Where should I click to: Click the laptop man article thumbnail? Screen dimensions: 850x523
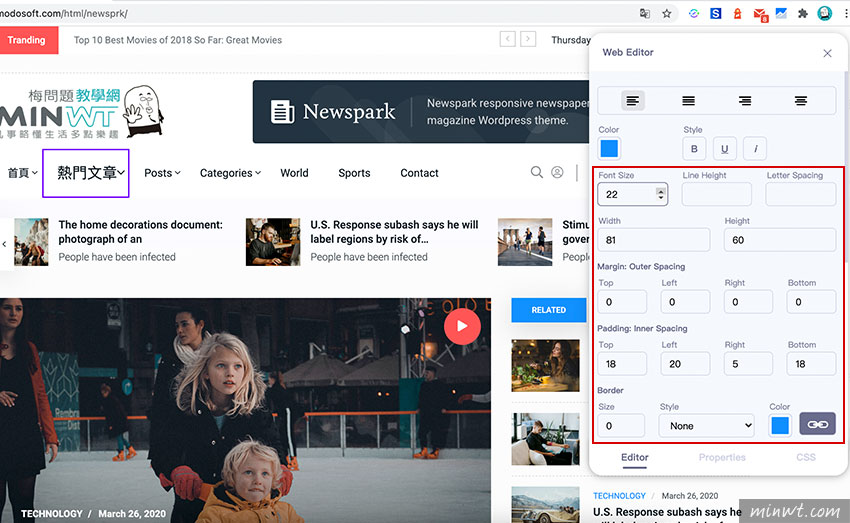tap(273, 242)
